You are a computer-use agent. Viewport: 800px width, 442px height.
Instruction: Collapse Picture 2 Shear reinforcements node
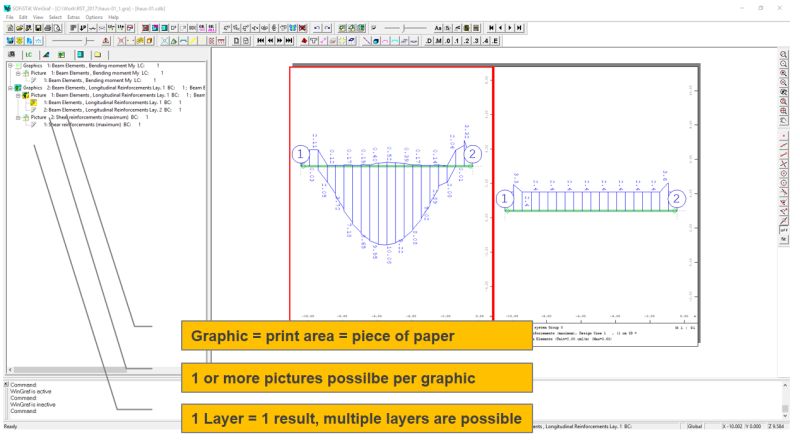(18, 117)
